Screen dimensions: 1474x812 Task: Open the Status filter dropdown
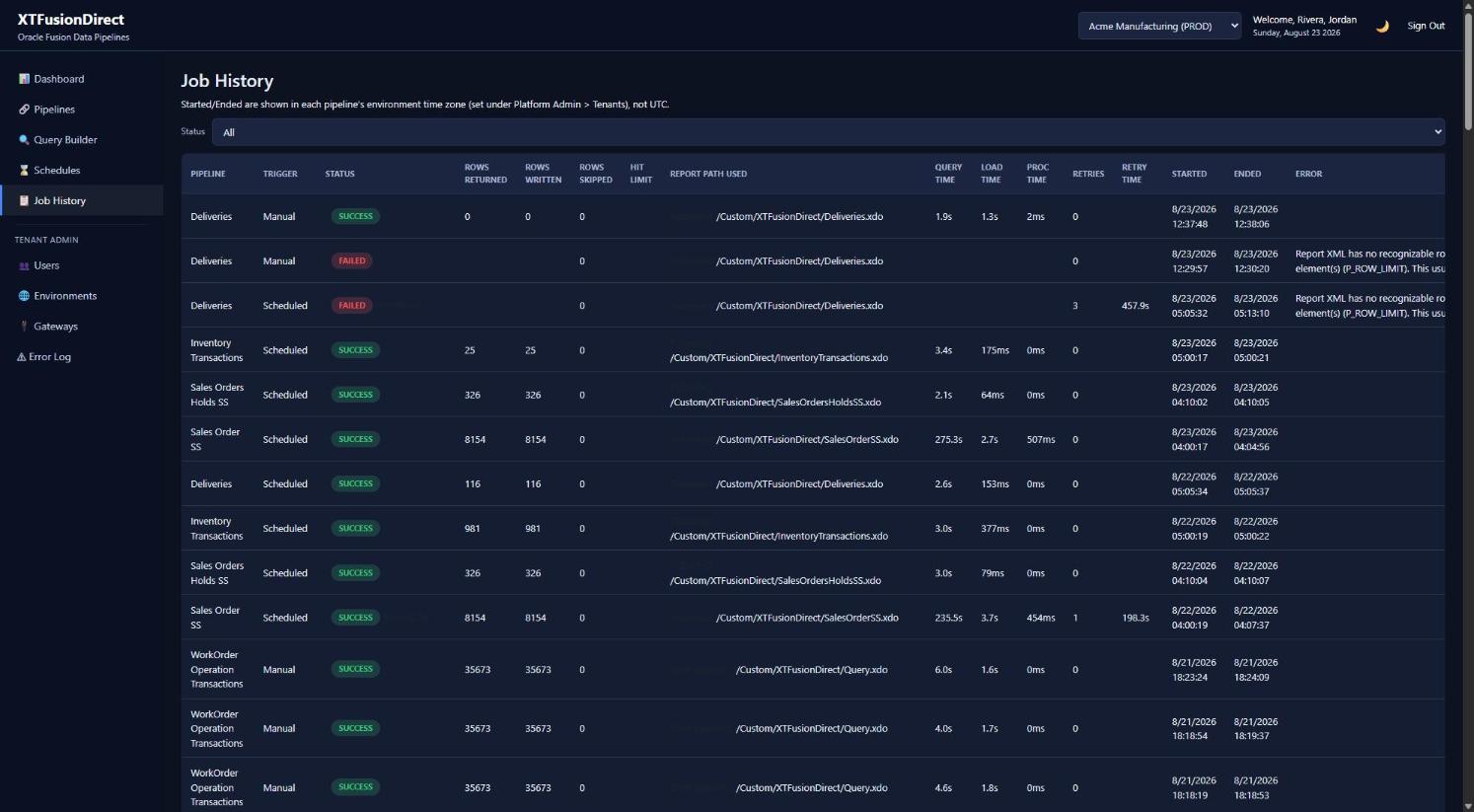pyautogui.click(x=829, y=132)
